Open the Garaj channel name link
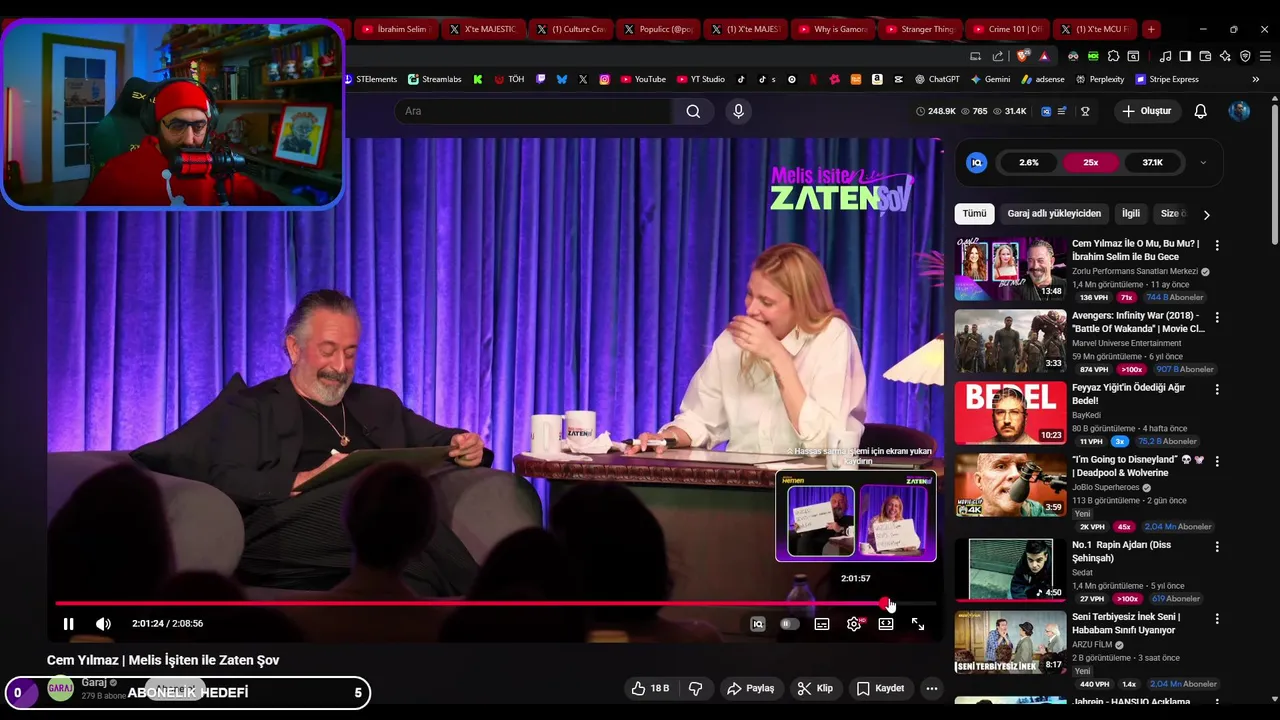 click(x=94, y=682)
